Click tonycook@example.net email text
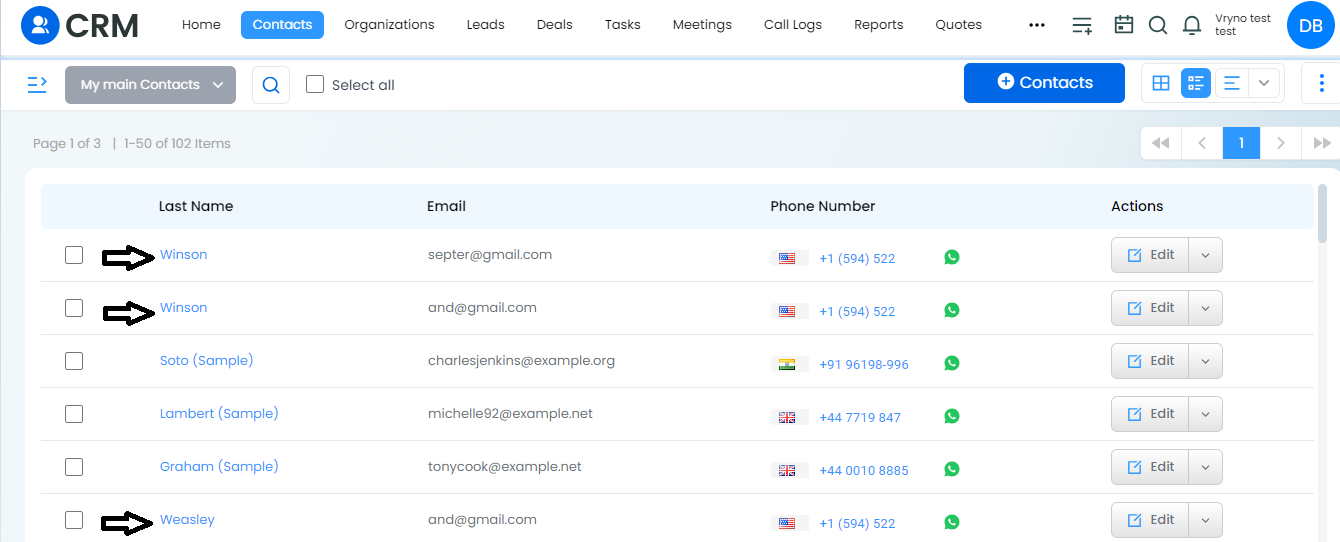Screen dimensions: 1340x542 click(505, 466)
